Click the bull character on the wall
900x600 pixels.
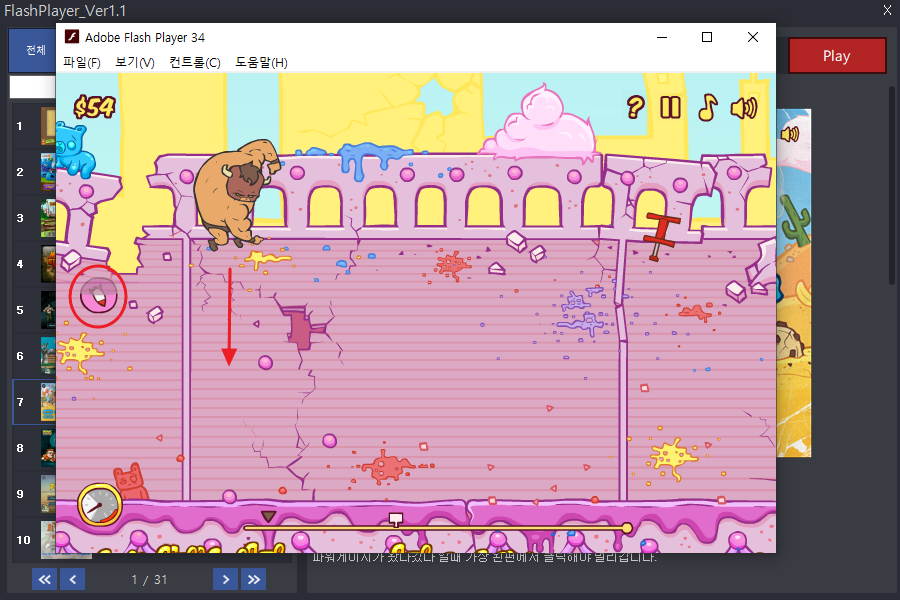click(x=234, y=194)
